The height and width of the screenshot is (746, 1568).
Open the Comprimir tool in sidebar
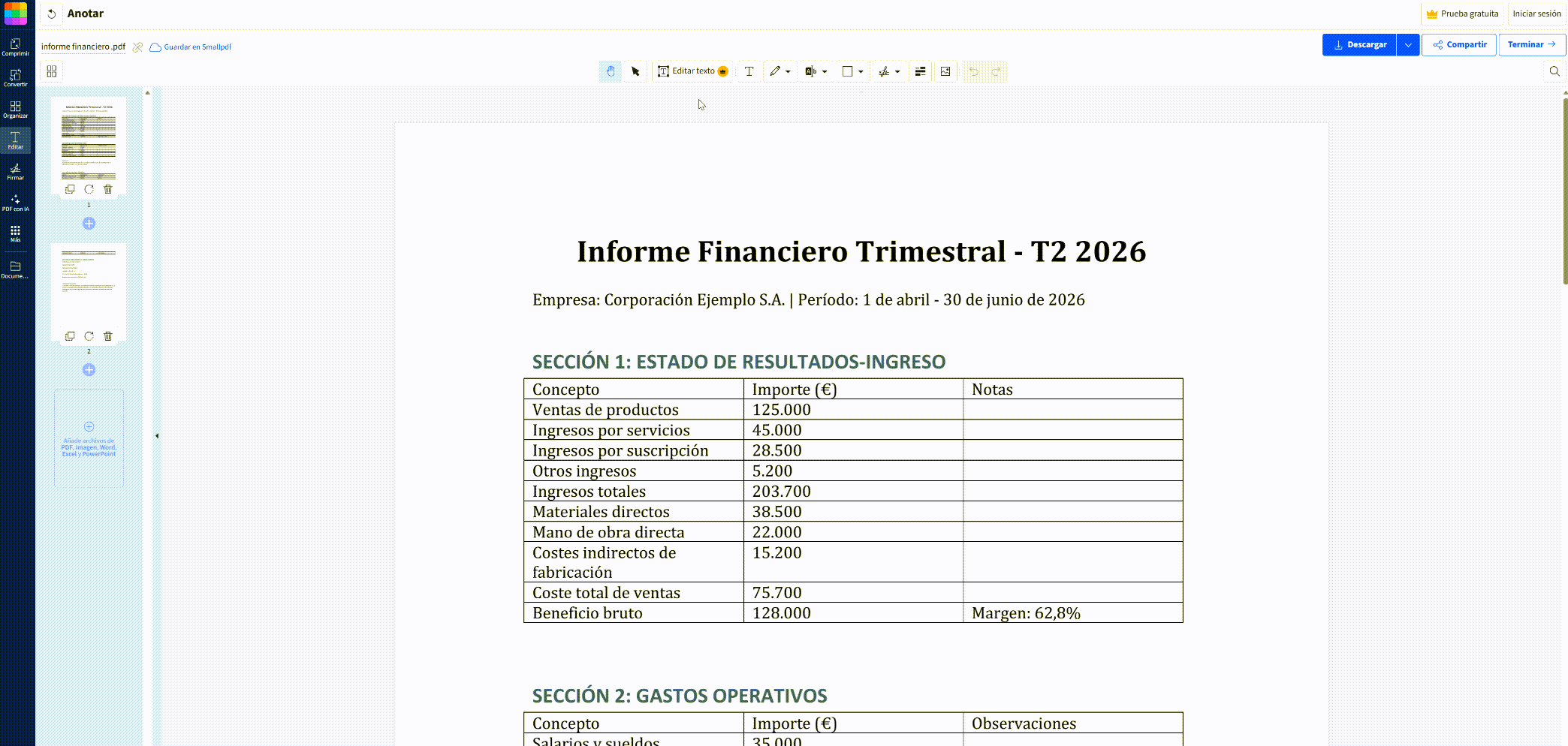click(15, 47)
